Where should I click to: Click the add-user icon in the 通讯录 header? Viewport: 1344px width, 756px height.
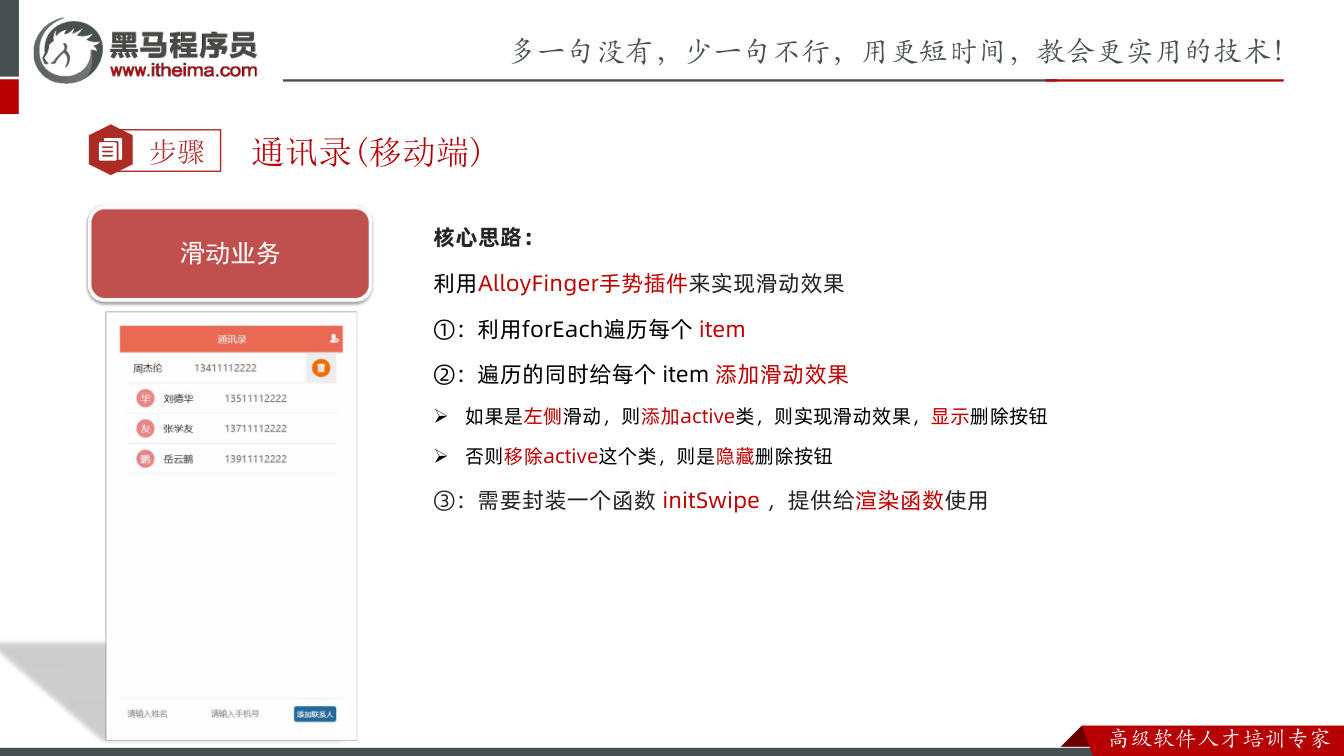tap(334, 339)
